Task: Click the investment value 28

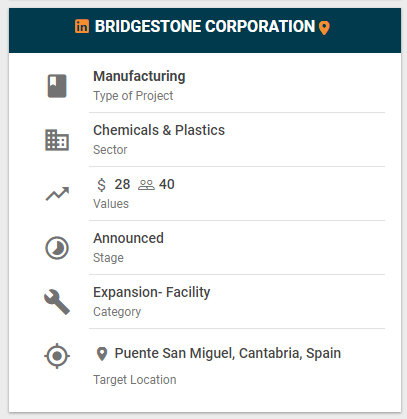Action: coord(122,184)
